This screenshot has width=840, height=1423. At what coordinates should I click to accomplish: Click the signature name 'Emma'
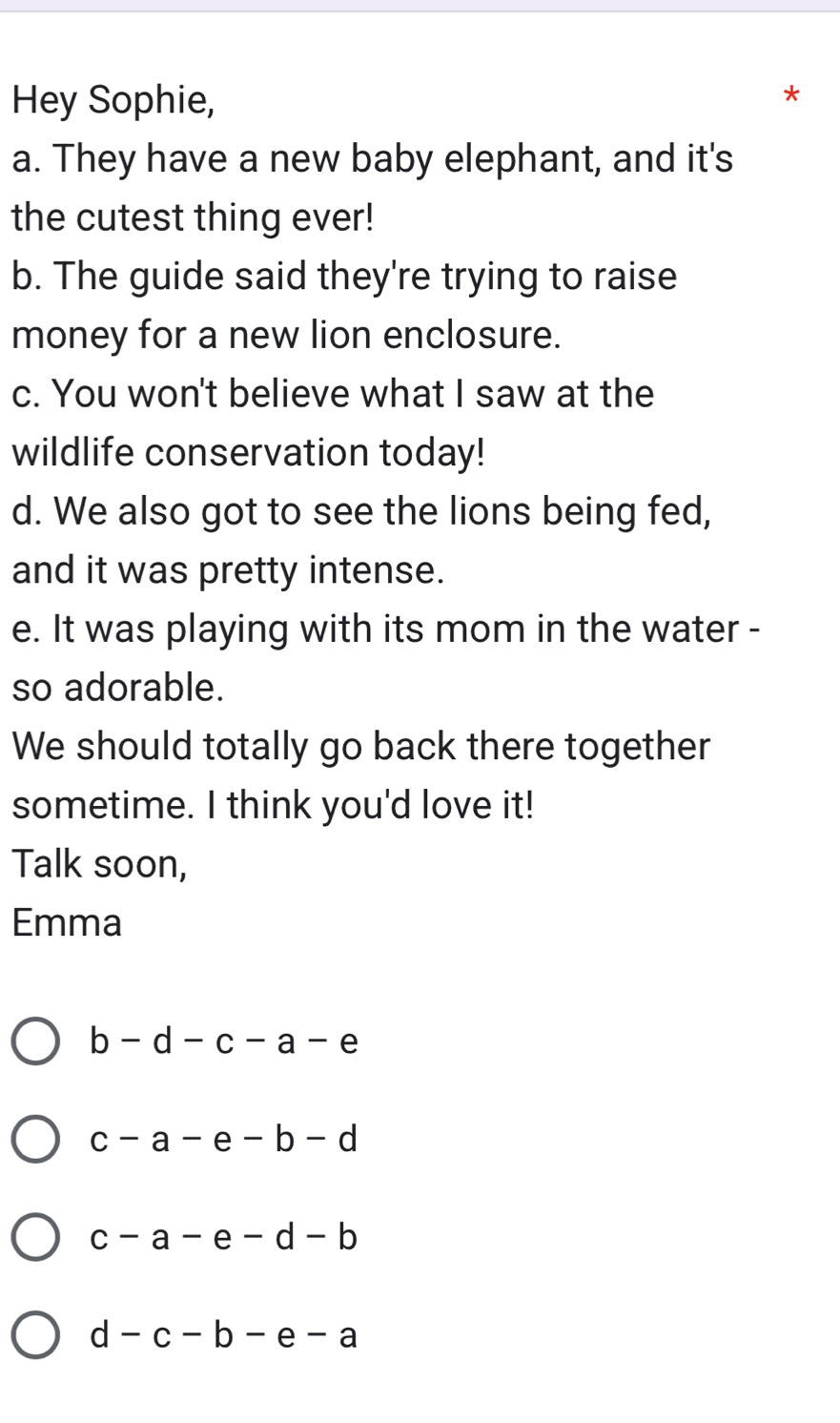point(68,923)
